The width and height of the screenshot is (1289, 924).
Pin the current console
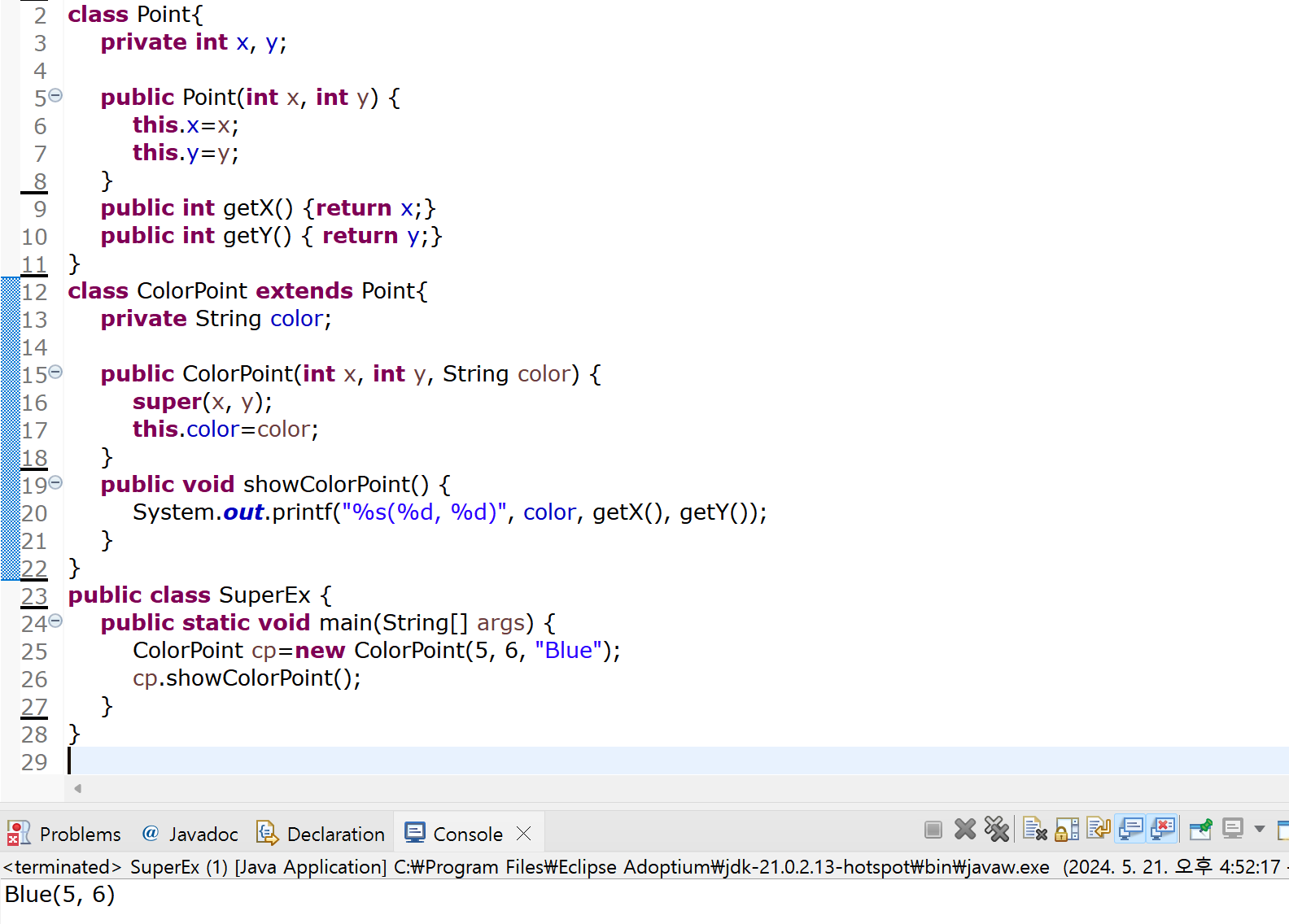point(1201,830)
